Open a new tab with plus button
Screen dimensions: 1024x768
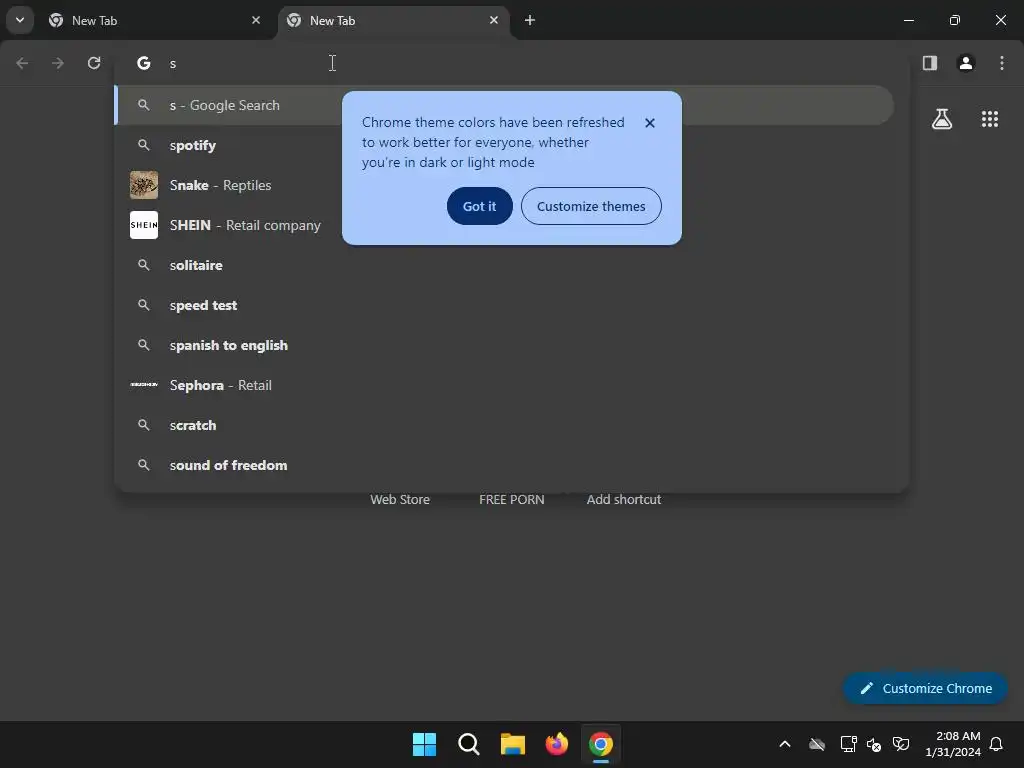click(530, 20)
